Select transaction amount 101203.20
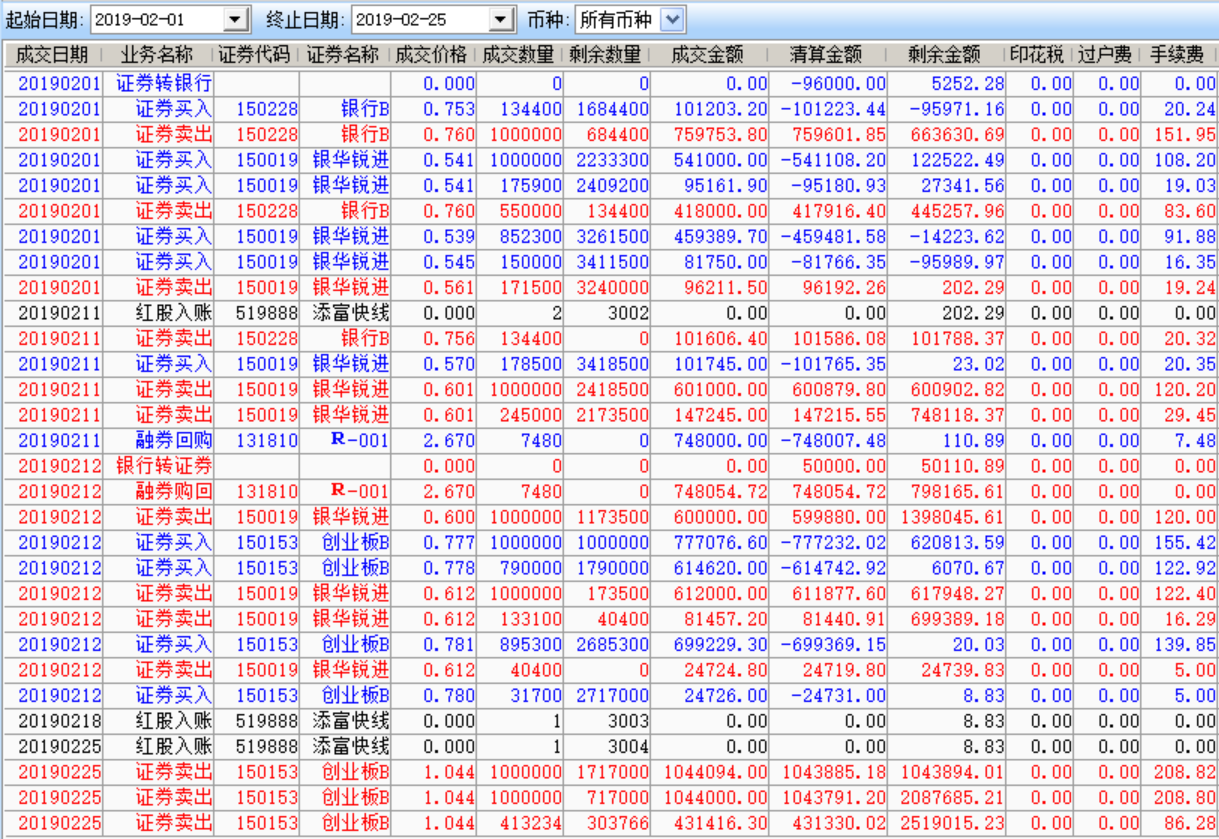This screenshot has height=839, width=1219. point(719,110)
